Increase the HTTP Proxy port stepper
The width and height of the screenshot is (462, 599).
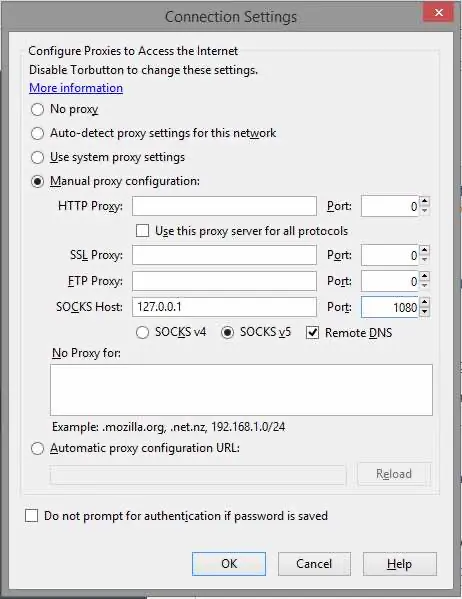425,201
